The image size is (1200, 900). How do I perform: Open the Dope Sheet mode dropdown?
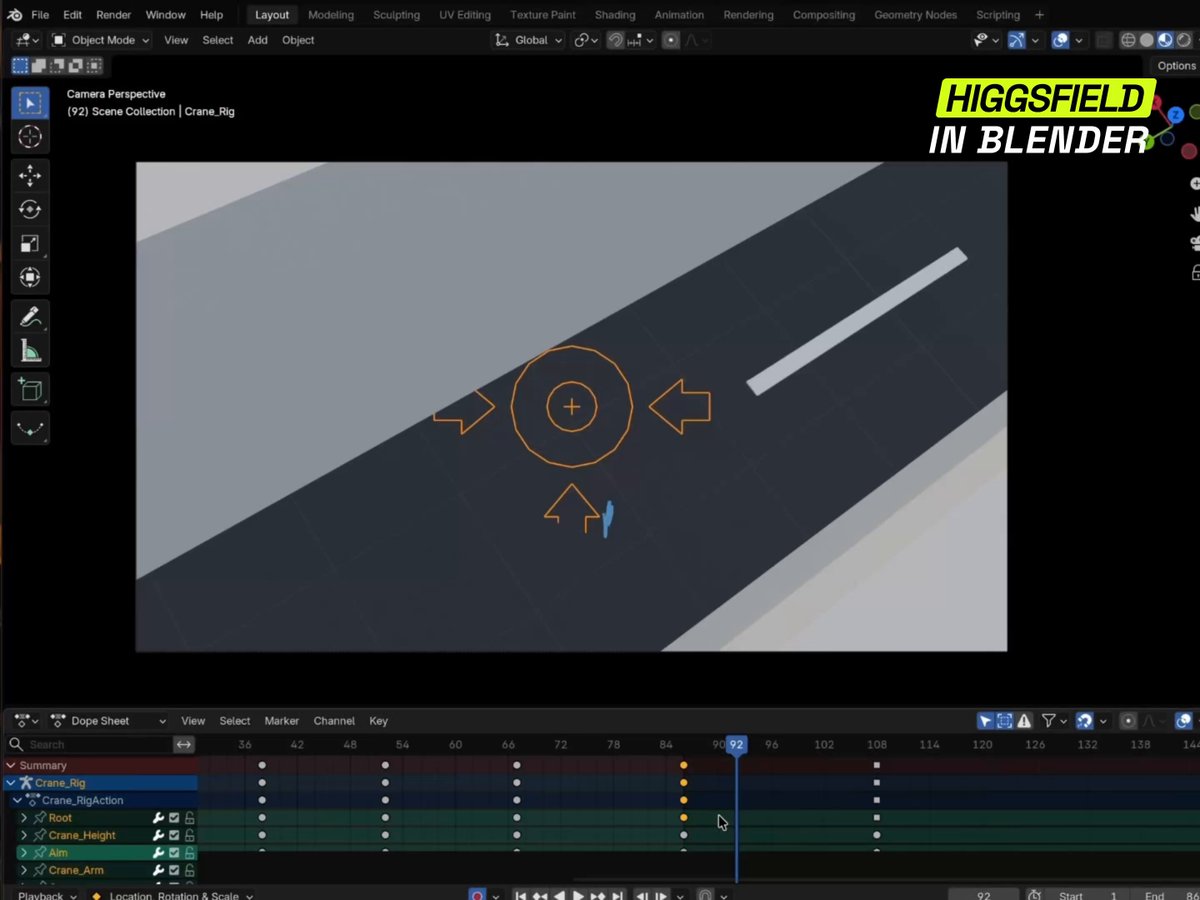pos(108,721)
